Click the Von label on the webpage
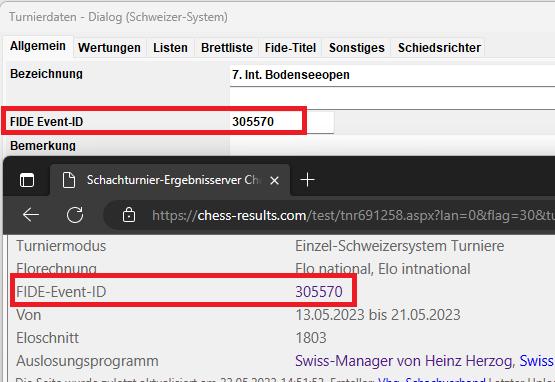Image resolution: width=555 pixels, height=382 pixels. [28, 315]
